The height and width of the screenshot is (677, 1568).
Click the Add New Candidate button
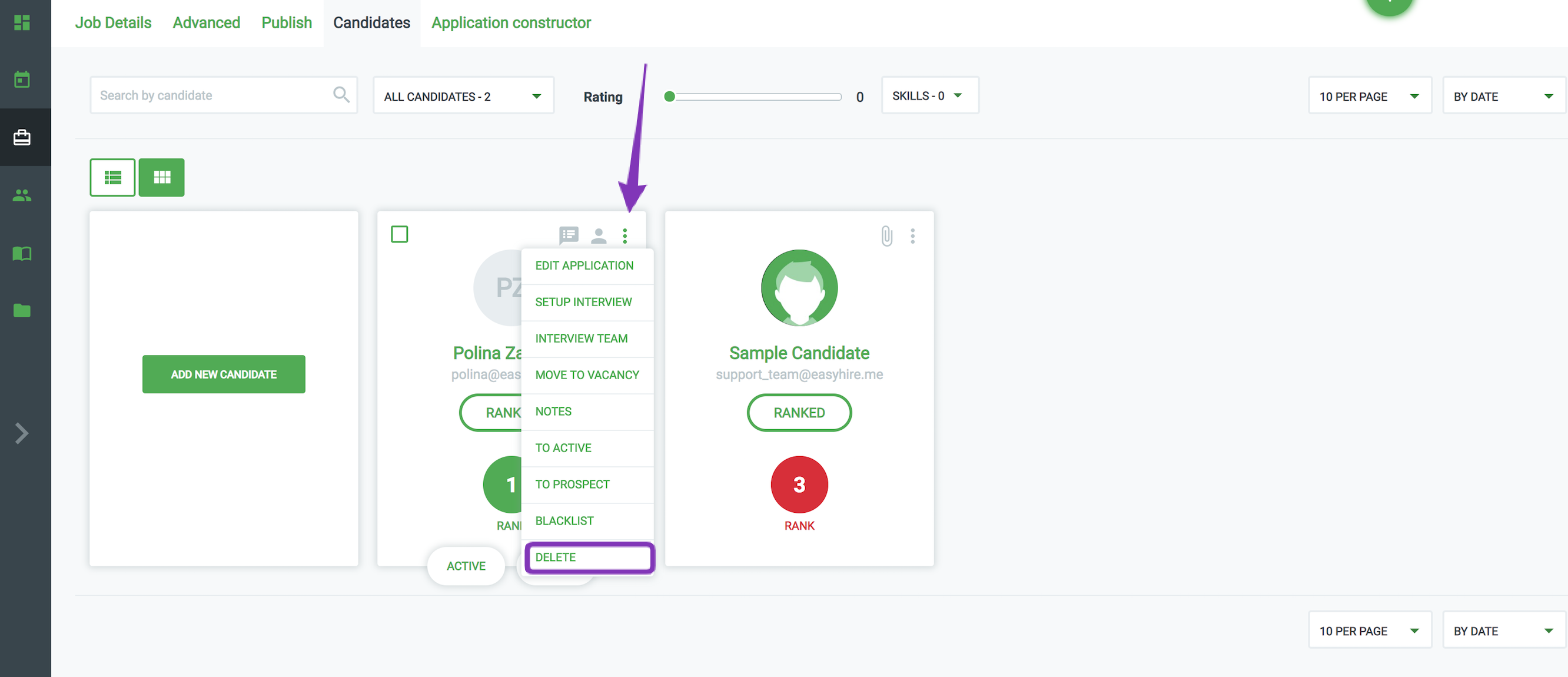tap(224, 374)
